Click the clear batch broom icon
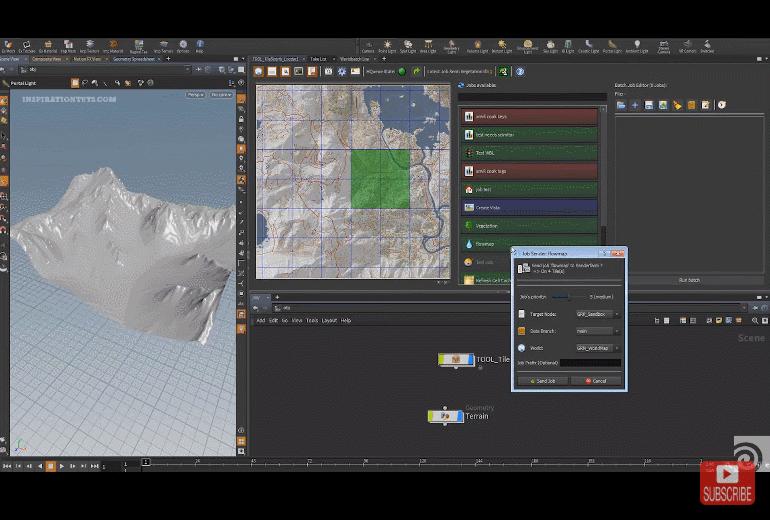The height and width of the screenshot is (520, 770). tap(677, 105)
